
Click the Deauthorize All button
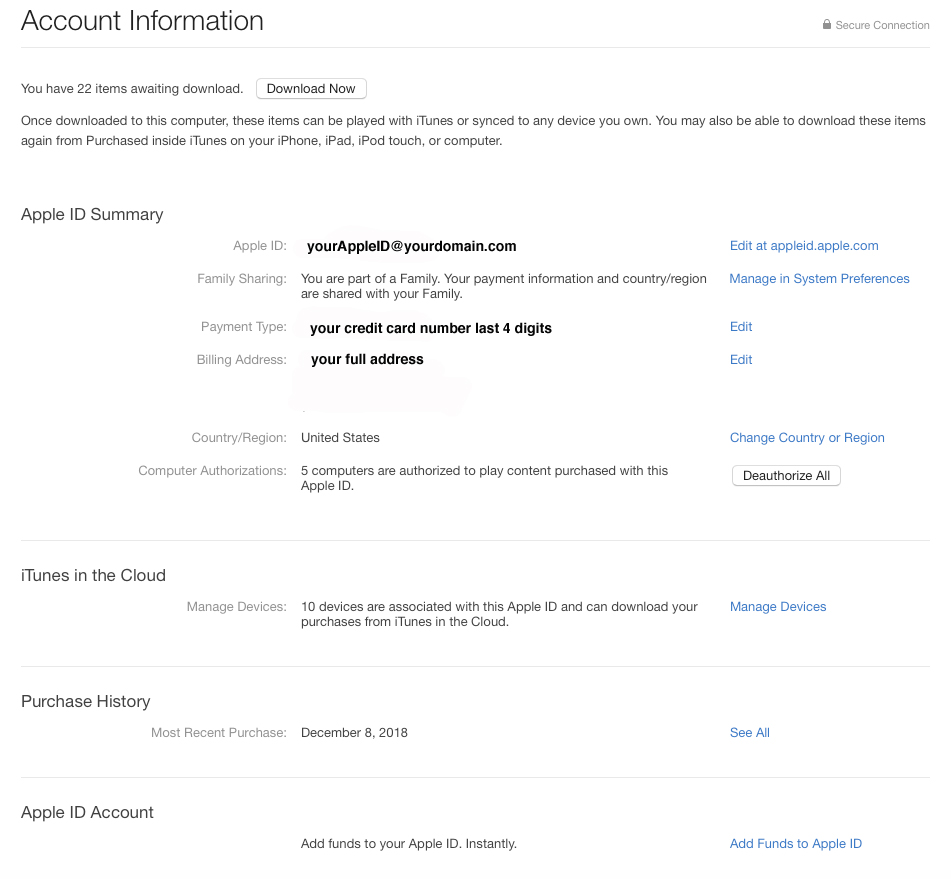pyautogui.click(x=786, y=475)
